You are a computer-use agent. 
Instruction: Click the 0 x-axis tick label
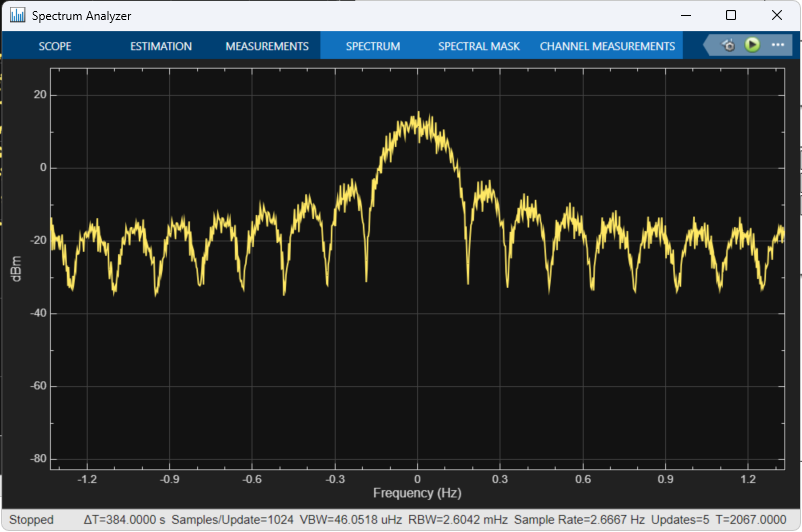click(417, 479)
